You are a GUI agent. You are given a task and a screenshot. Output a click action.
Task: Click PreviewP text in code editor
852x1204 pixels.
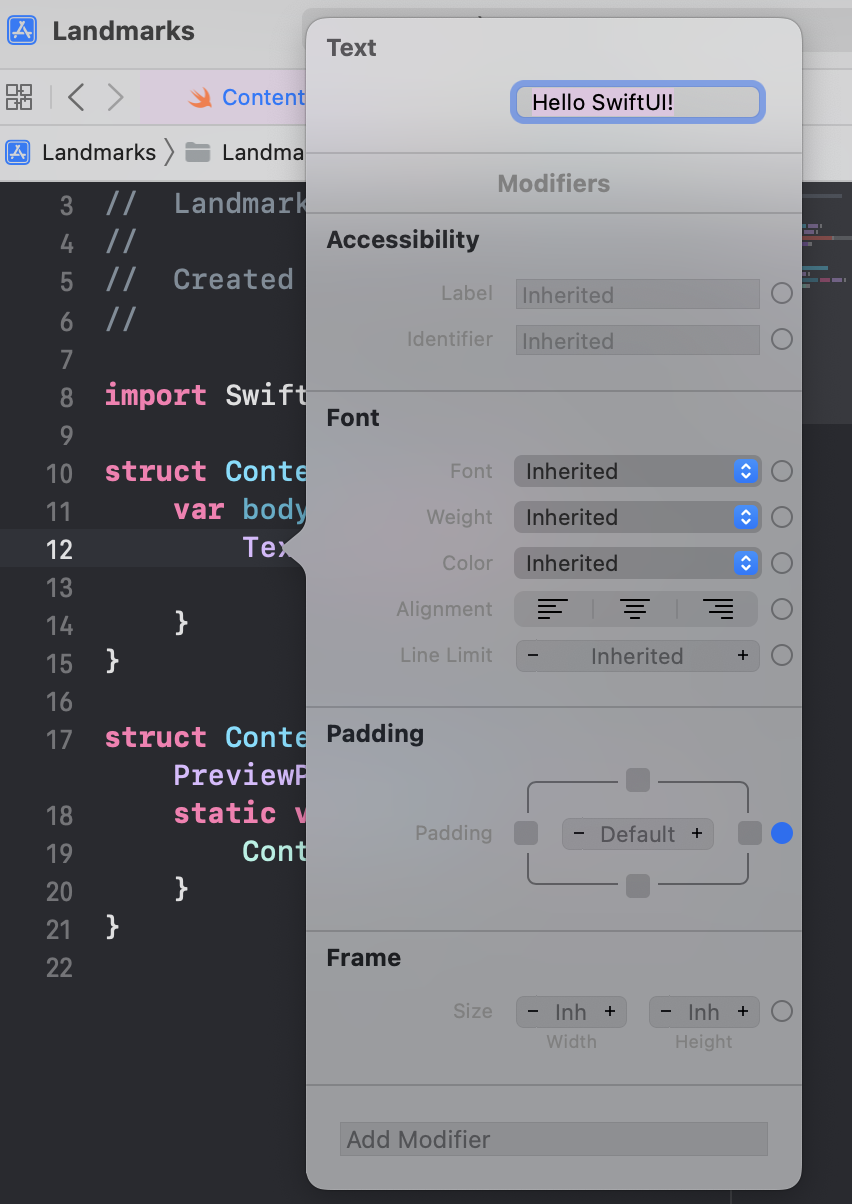pos(239,775)
